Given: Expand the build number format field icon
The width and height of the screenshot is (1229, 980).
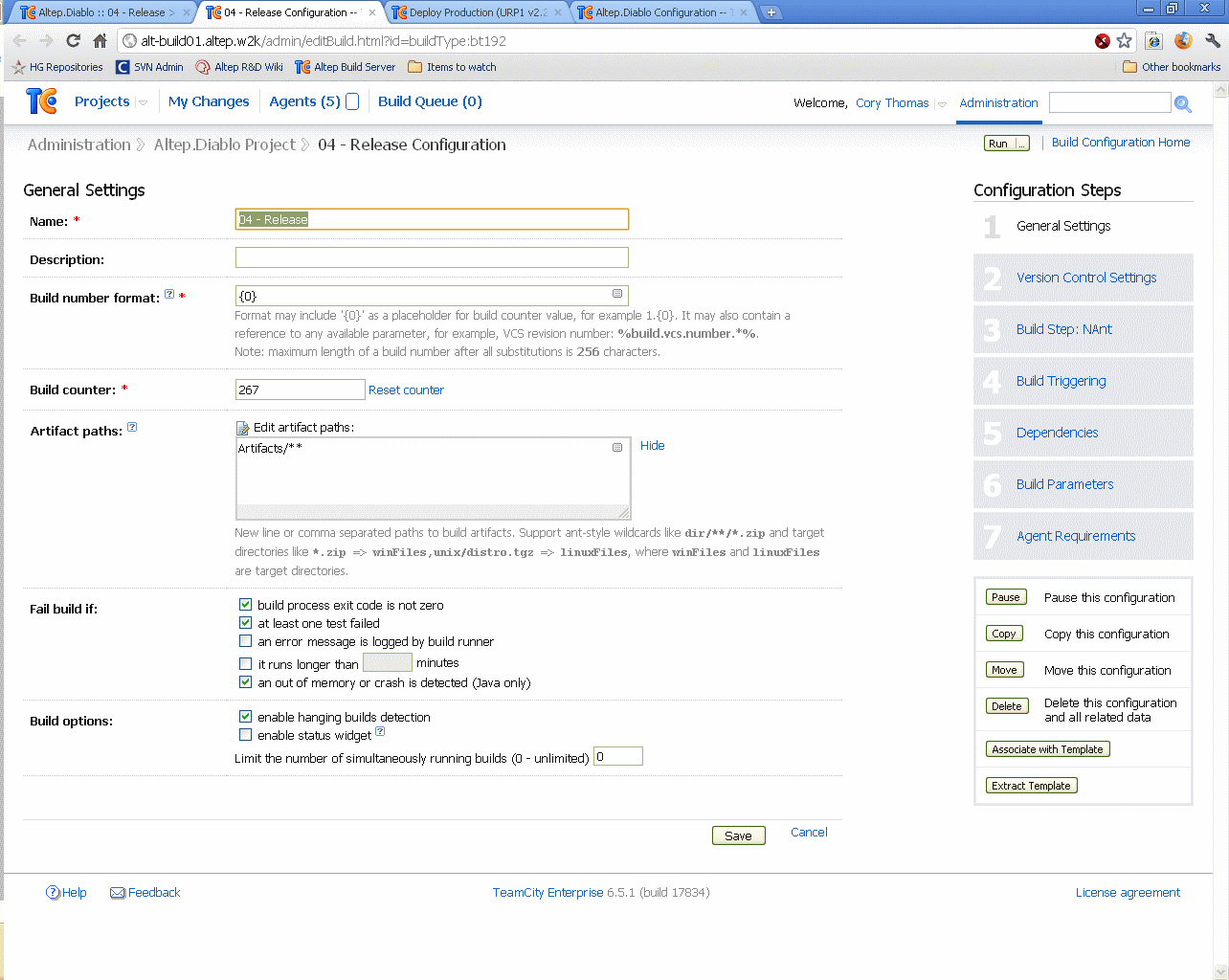Looking at the screenshot, I should pyautogui.click(x=617, y=294).
